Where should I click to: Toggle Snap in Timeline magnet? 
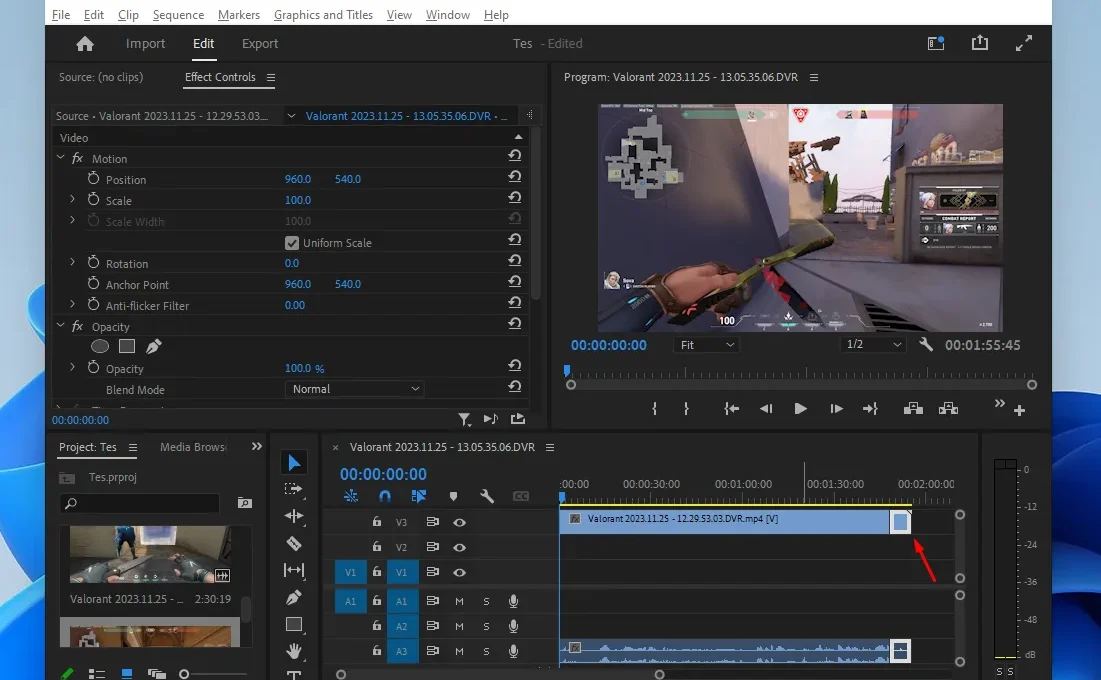point(385,496)
